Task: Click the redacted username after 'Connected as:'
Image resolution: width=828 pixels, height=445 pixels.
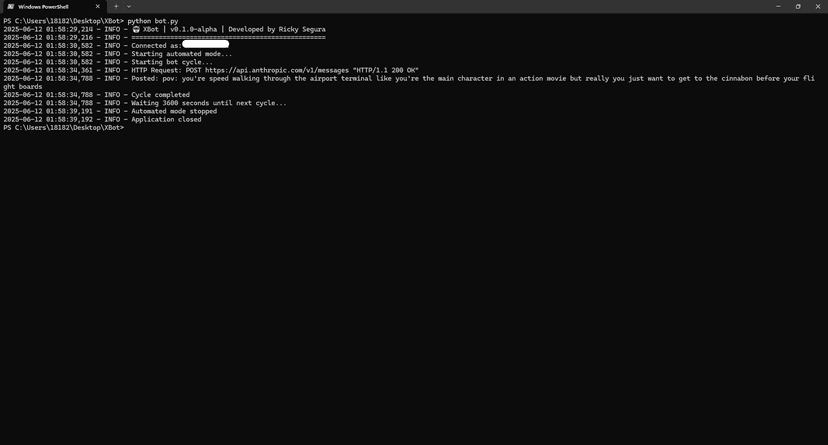Action: [205, 44]
